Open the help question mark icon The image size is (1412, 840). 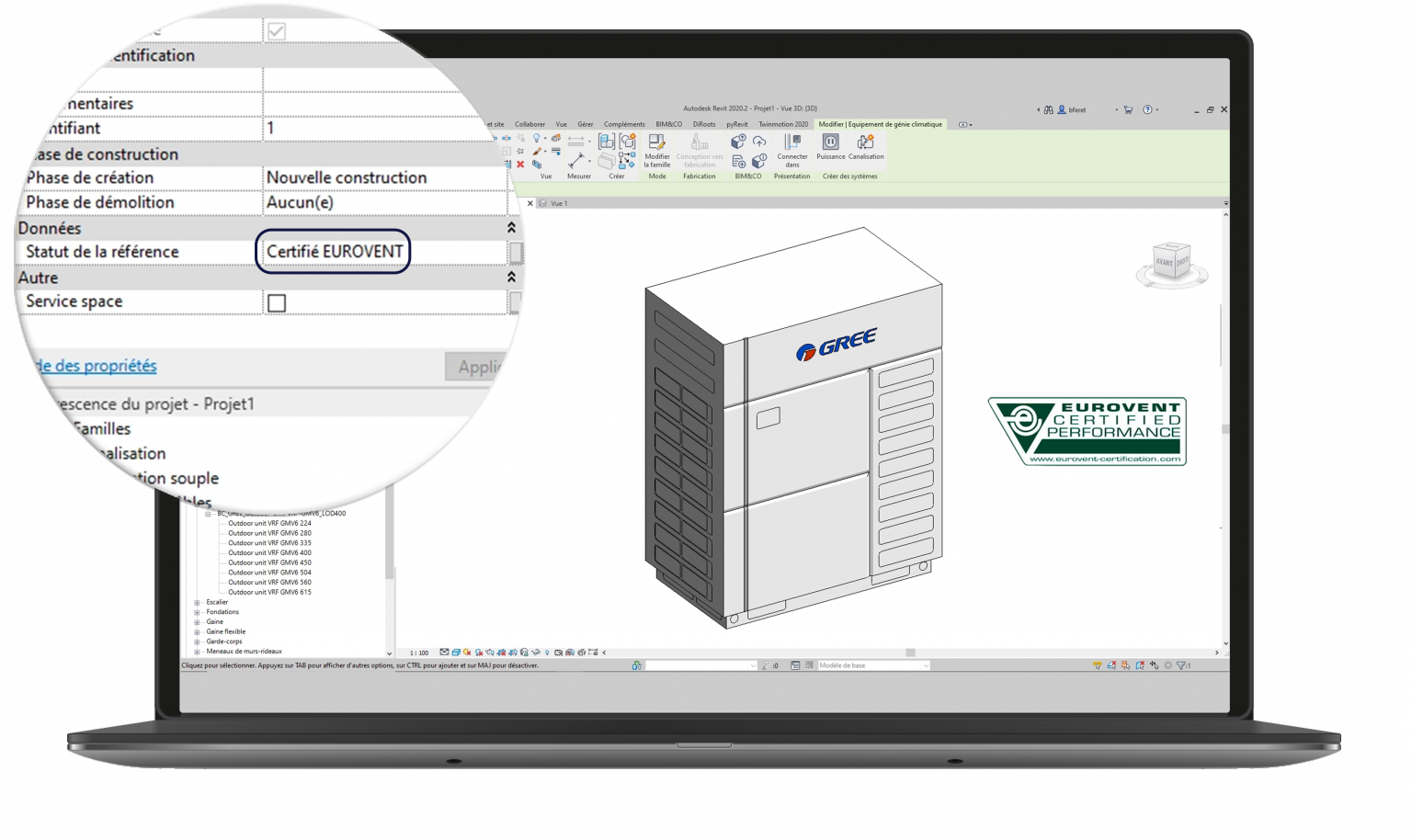pyautogui.click(x=1147, y=109)
